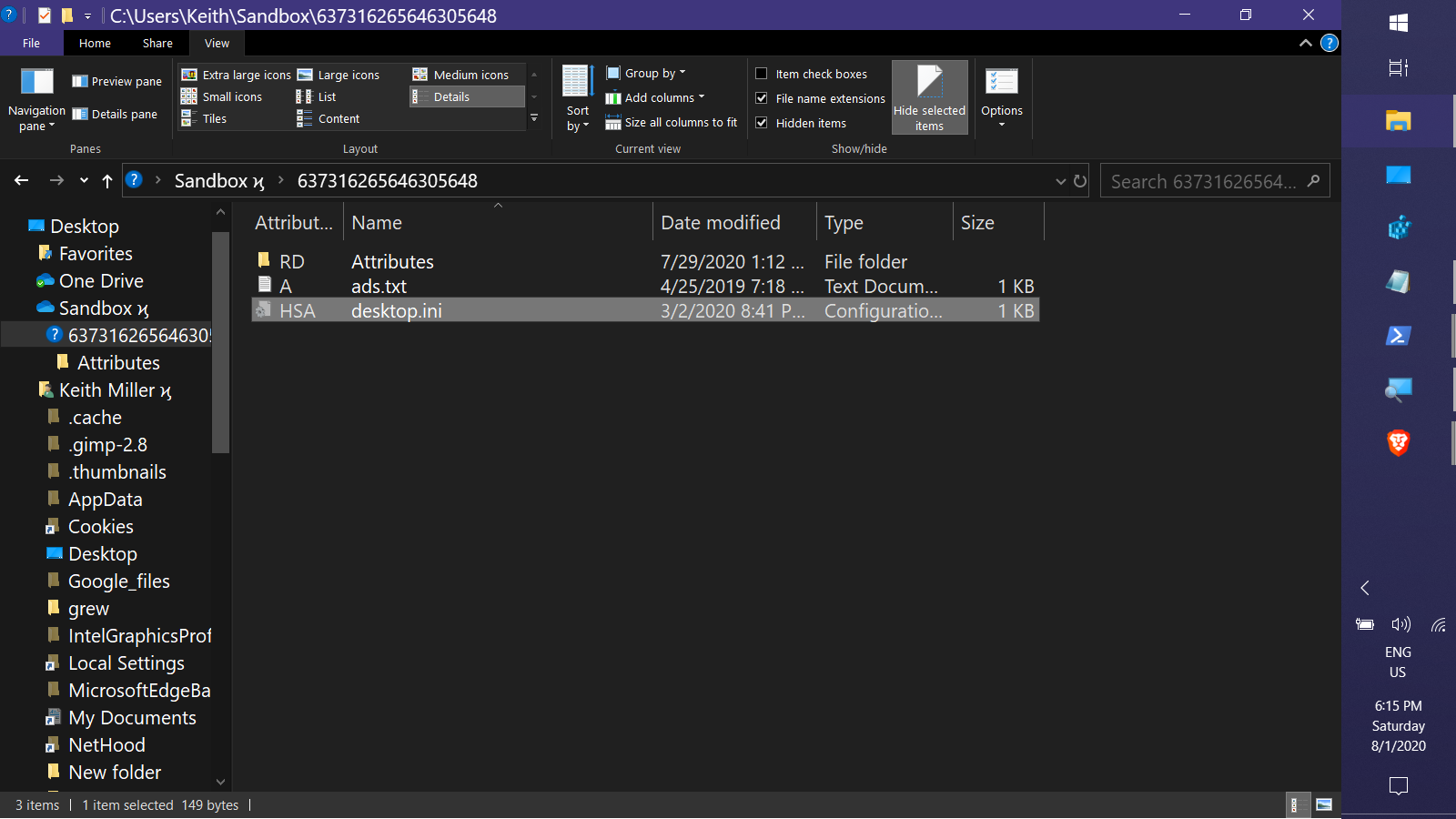Click inside the search box
Image resolution: width=1456 pixels, height=819 pixels.
(1201, 180)
